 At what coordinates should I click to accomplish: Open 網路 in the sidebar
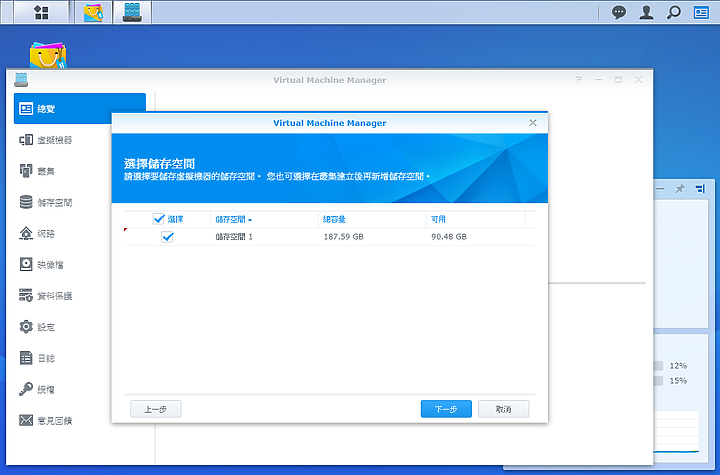coord(37,233)
